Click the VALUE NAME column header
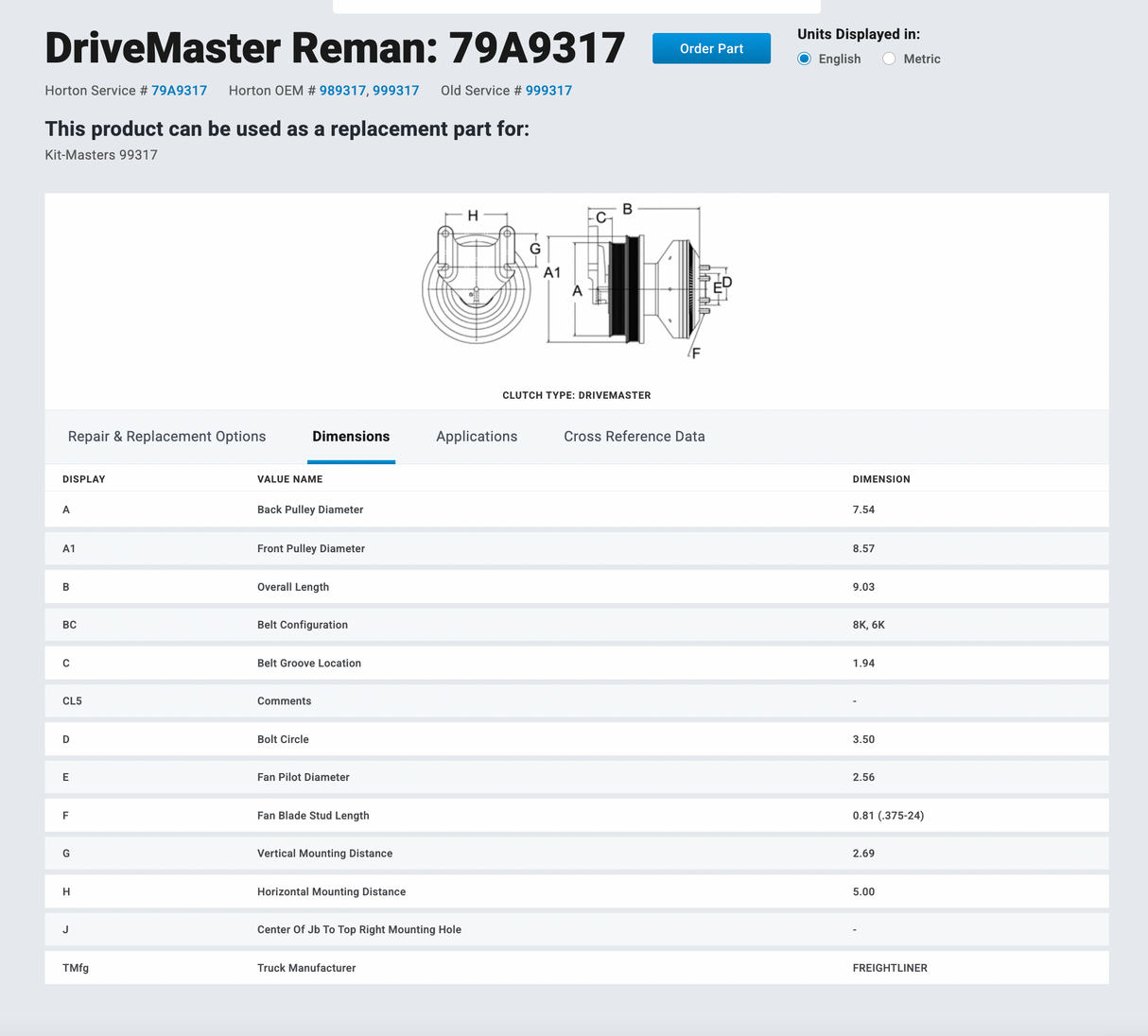The height and width of the screenshot is (1036, 1148). tap(289, 479)
